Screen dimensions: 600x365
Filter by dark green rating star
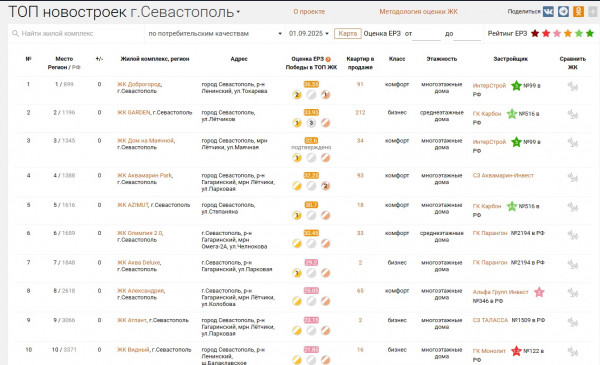590,34
